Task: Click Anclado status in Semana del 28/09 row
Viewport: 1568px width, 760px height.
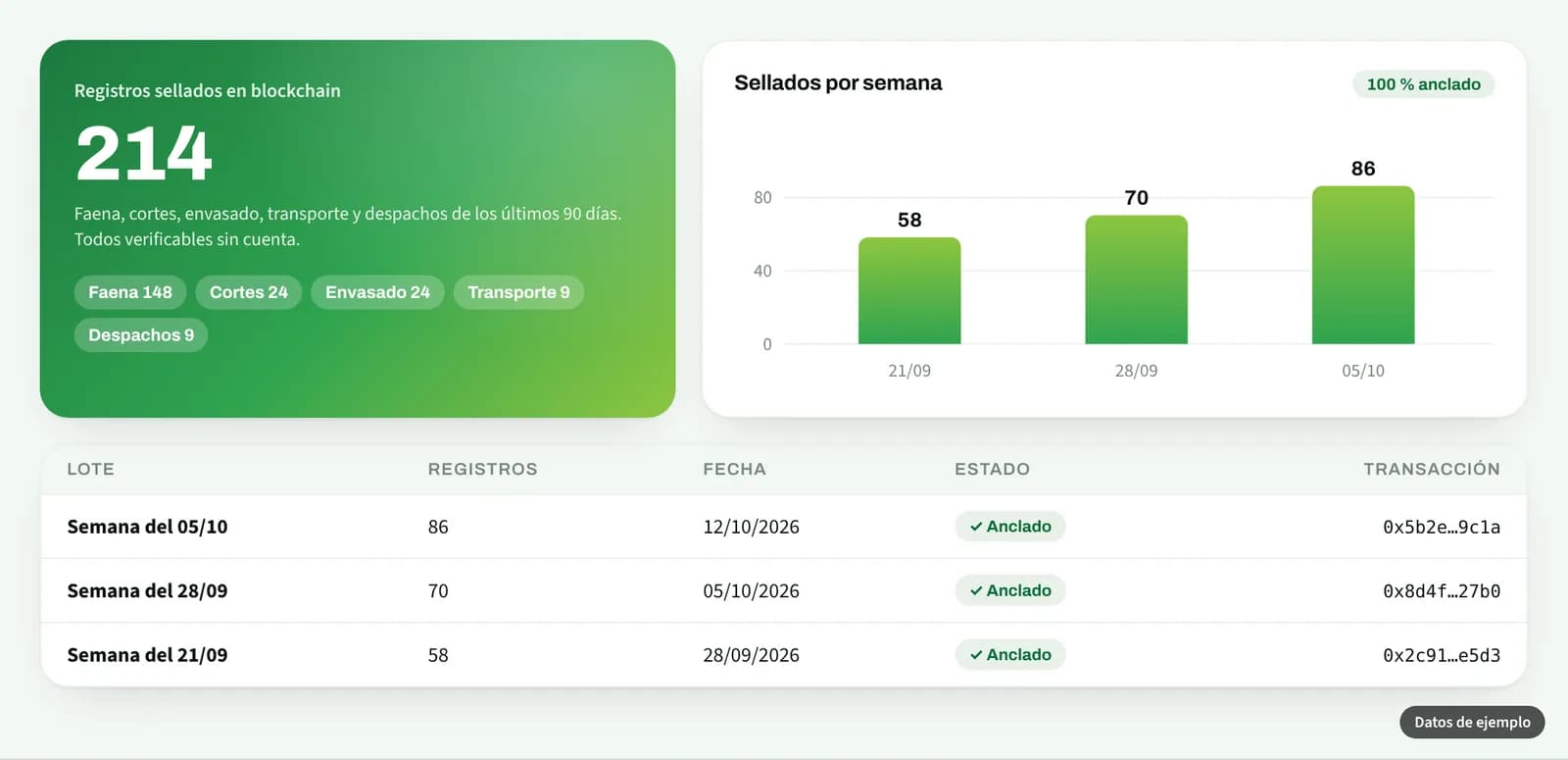Action: coord(1010,590)
